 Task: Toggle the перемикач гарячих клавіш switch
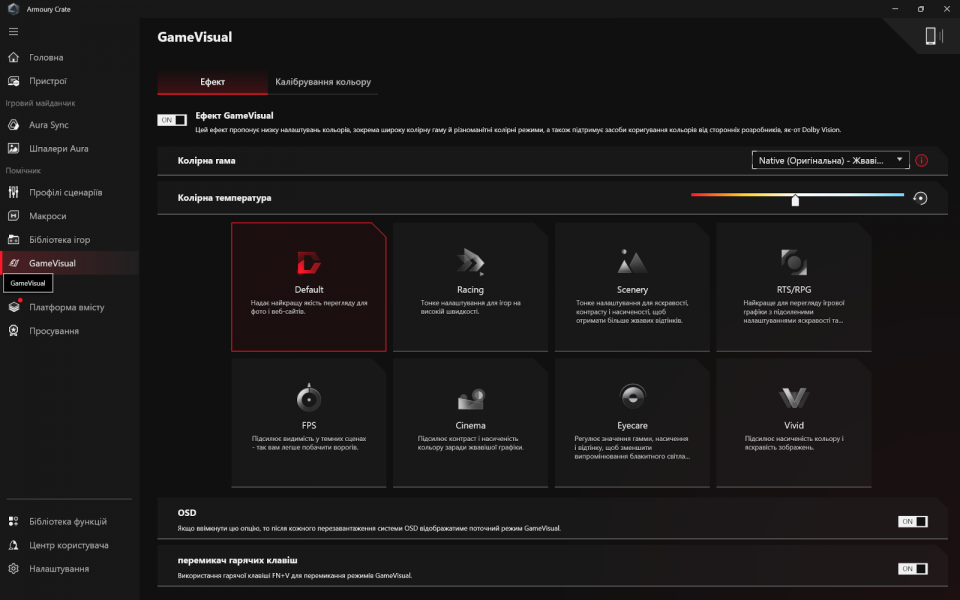tap(913, 569)
